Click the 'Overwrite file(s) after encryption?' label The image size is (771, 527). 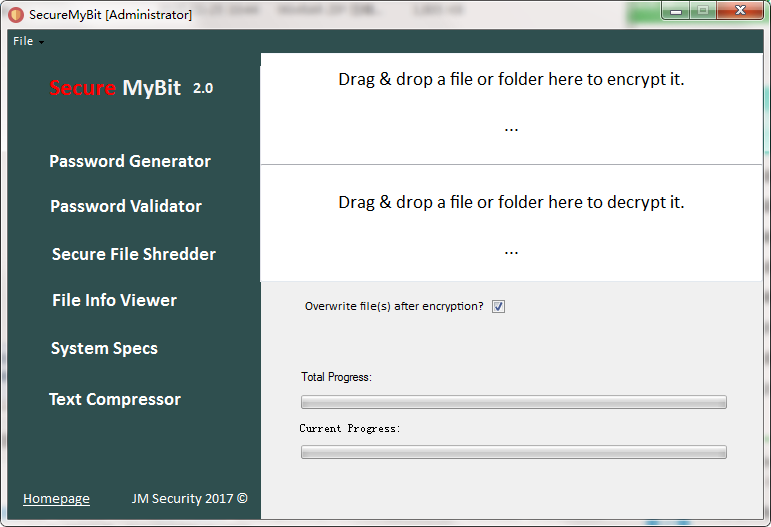coord(394,306)
